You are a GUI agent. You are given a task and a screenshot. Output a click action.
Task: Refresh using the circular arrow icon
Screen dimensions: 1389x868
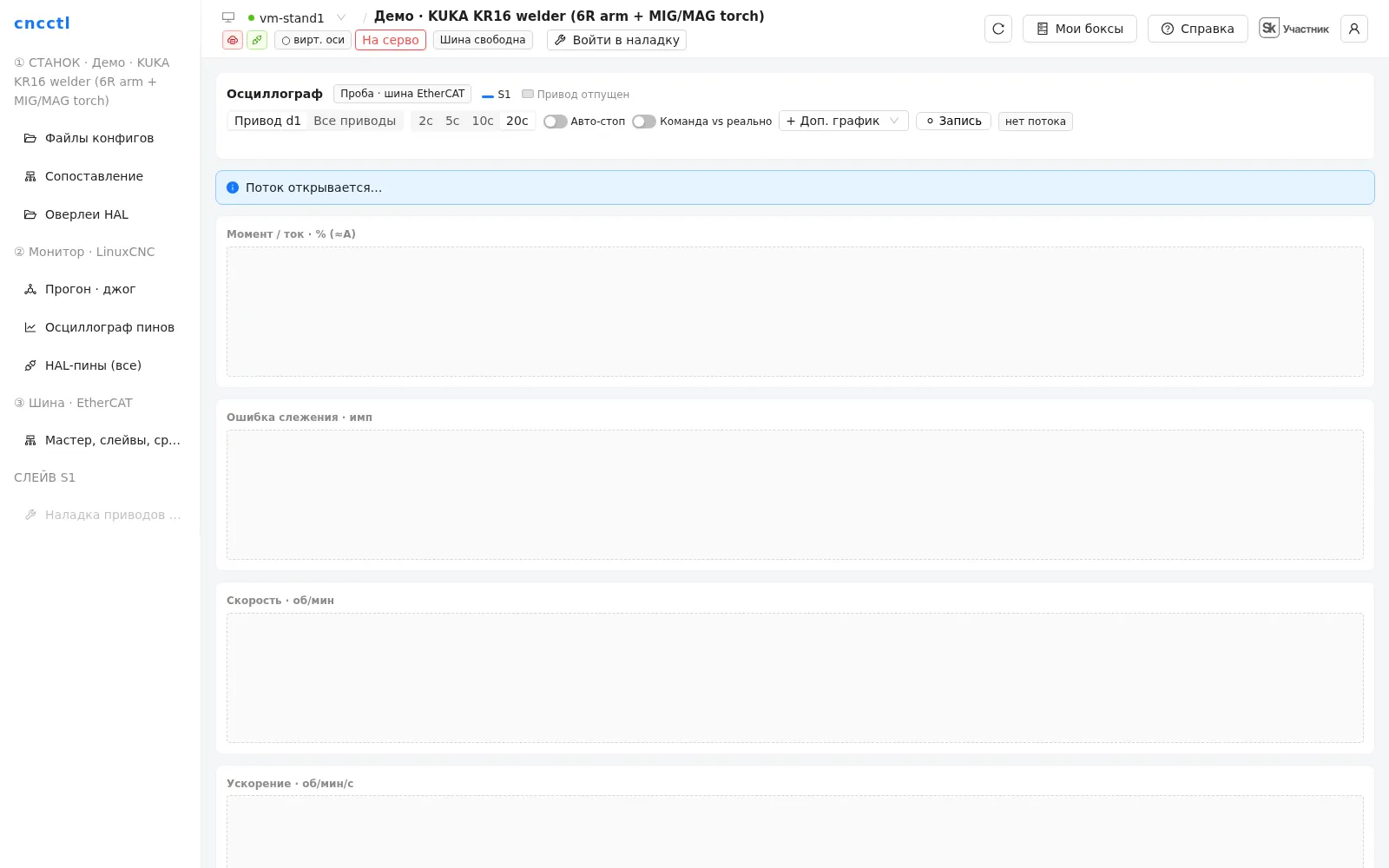pyautogui.click(x=998, y=29)
